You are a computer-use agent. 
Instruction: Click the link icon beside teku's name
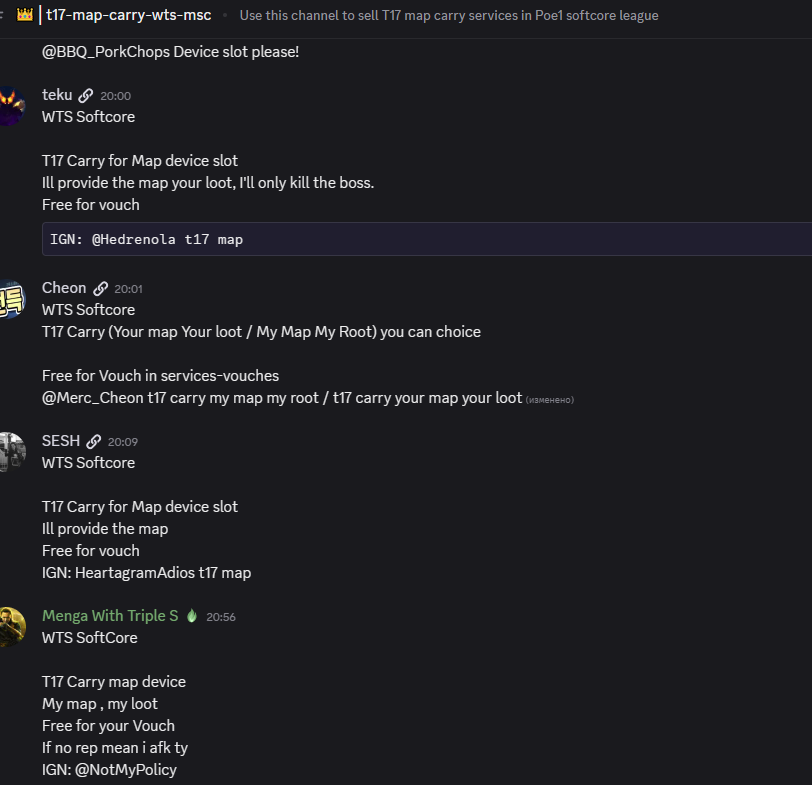pyautogui.click(x=85, y=96)
